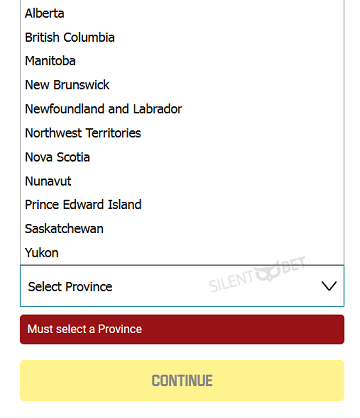Click the yellow CONTINUE button
Viewport: 360px width, 418px height.
(182, 380)
